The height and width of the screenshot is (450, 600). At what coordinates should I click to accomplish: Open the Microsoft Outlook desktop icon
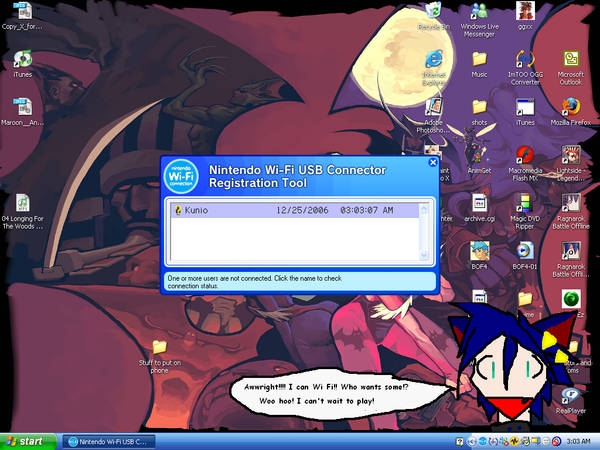[571, 58]
